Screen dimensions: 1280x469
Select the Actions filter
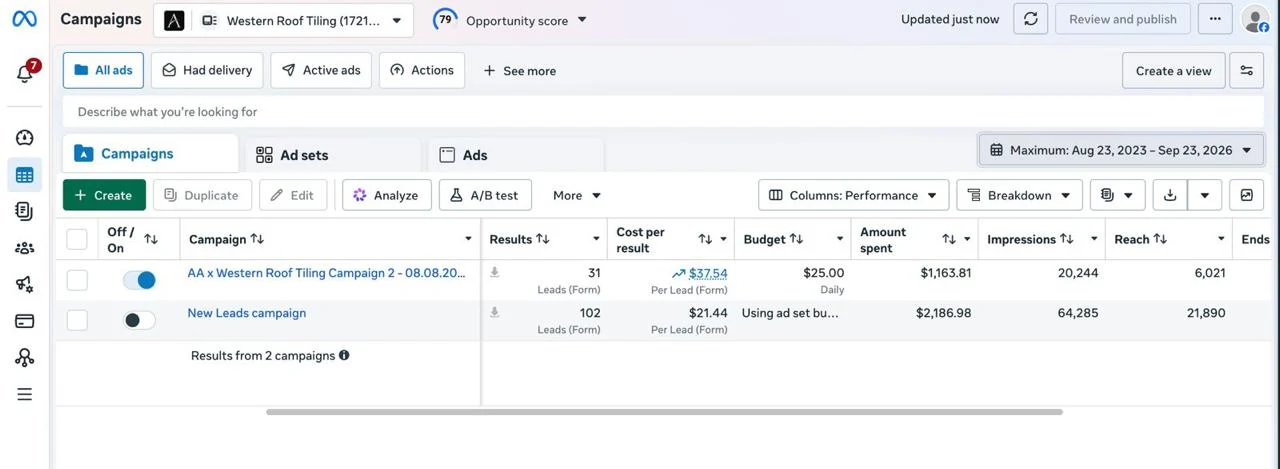[422, 70]
